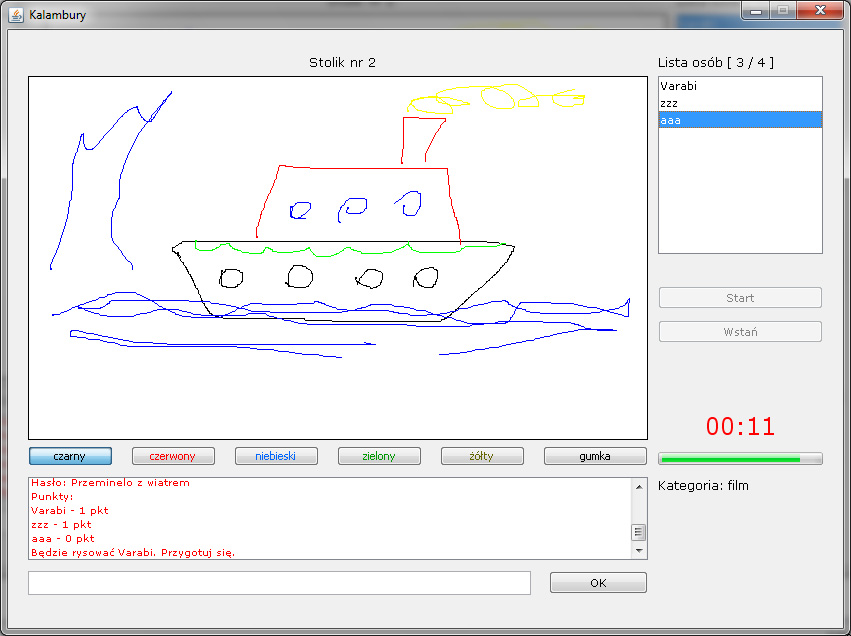Click the Start button
The height and width of the screenshot is (636, 851).
[739, 298]
